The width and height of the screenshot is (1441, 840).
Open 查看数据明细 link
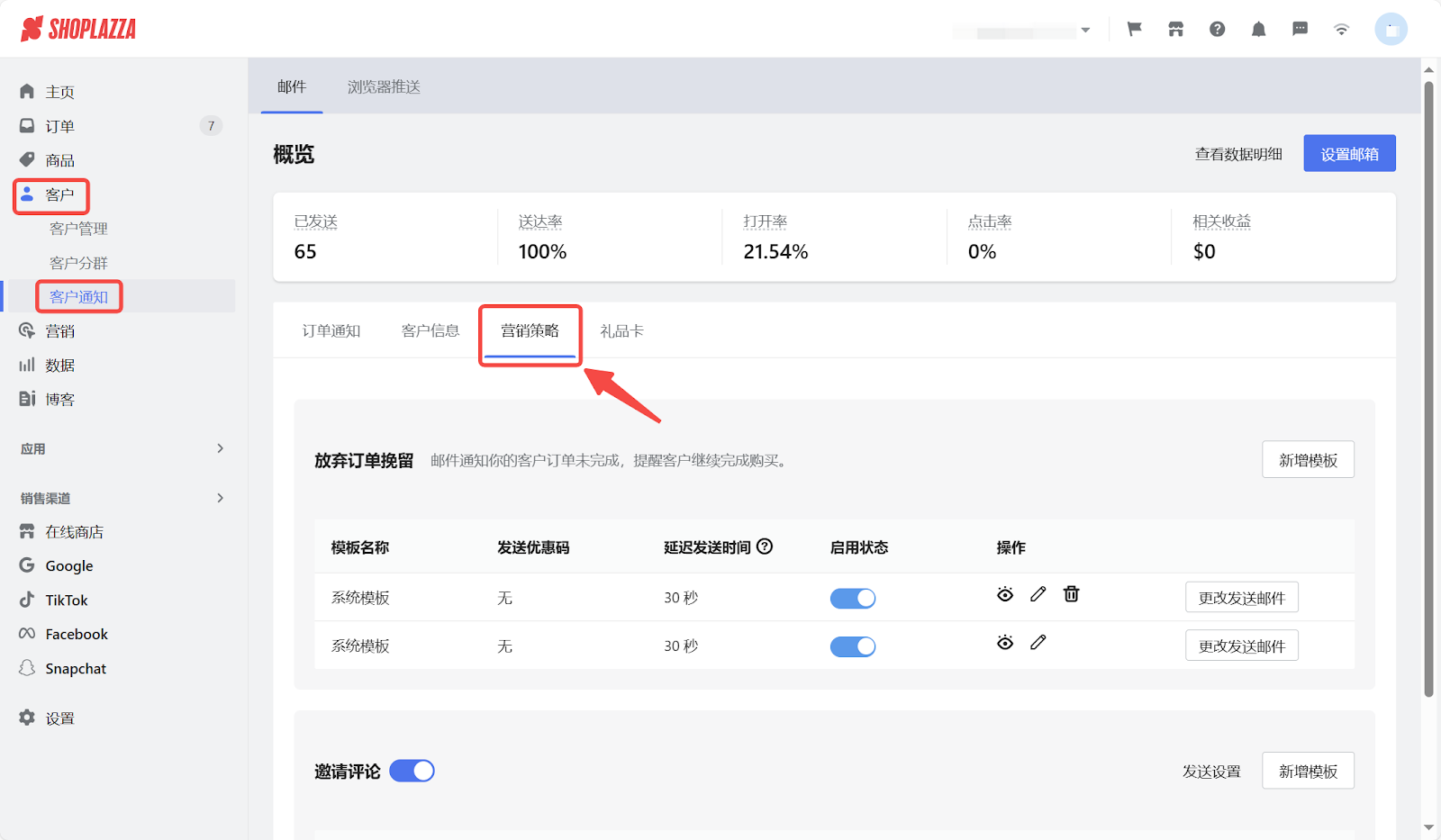(x=1237, y=153)
